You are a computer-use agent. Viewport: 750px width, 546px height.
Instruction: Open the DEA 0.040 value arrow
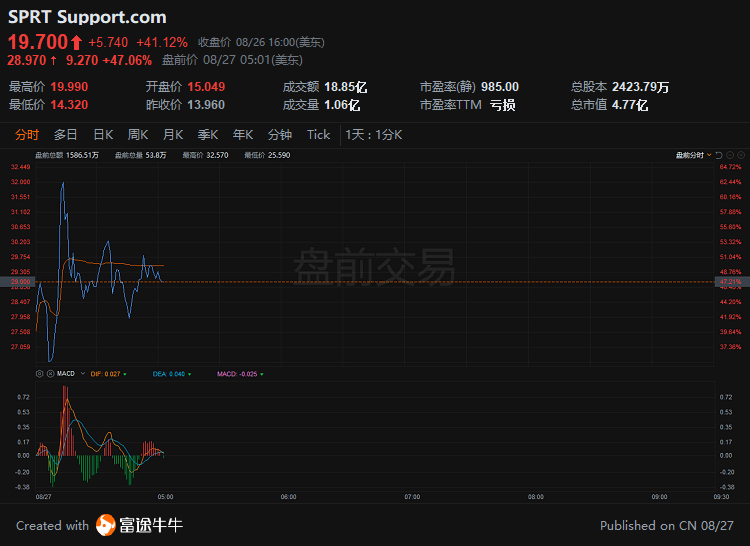189,374
